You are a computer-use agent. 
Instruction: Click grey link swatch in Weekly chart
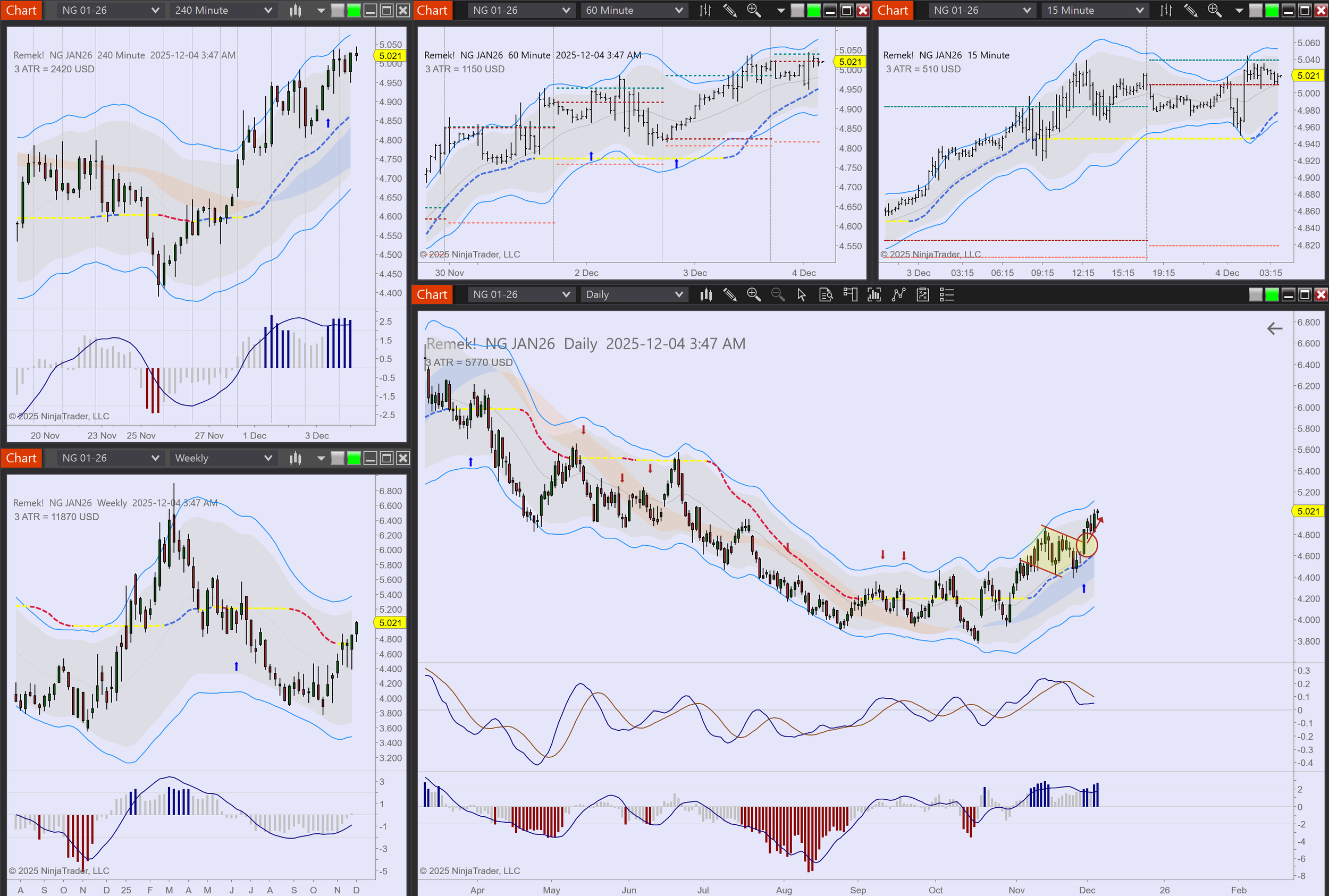(338, 458)
